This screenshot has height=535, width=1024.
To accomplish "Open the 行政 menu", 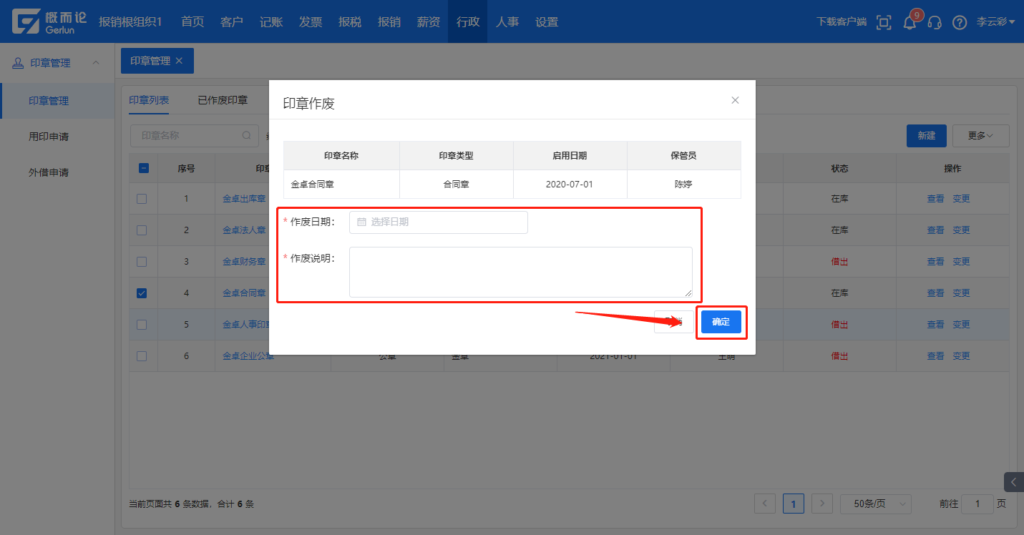I will coord(468,22).
